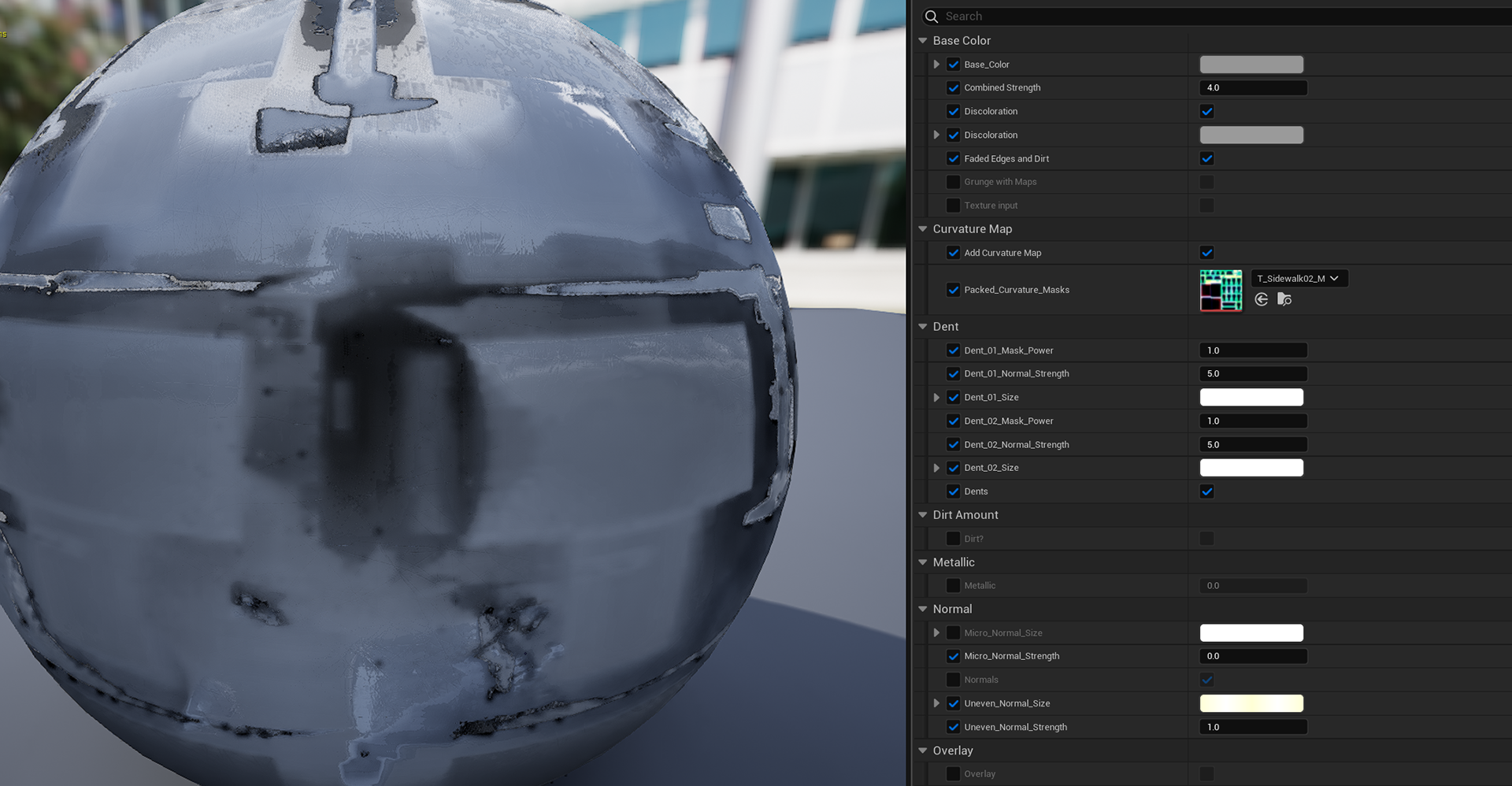Enable the Dirt? override checkbox
The width and height of the screenshot is (1512, 786).
(953, 539)
